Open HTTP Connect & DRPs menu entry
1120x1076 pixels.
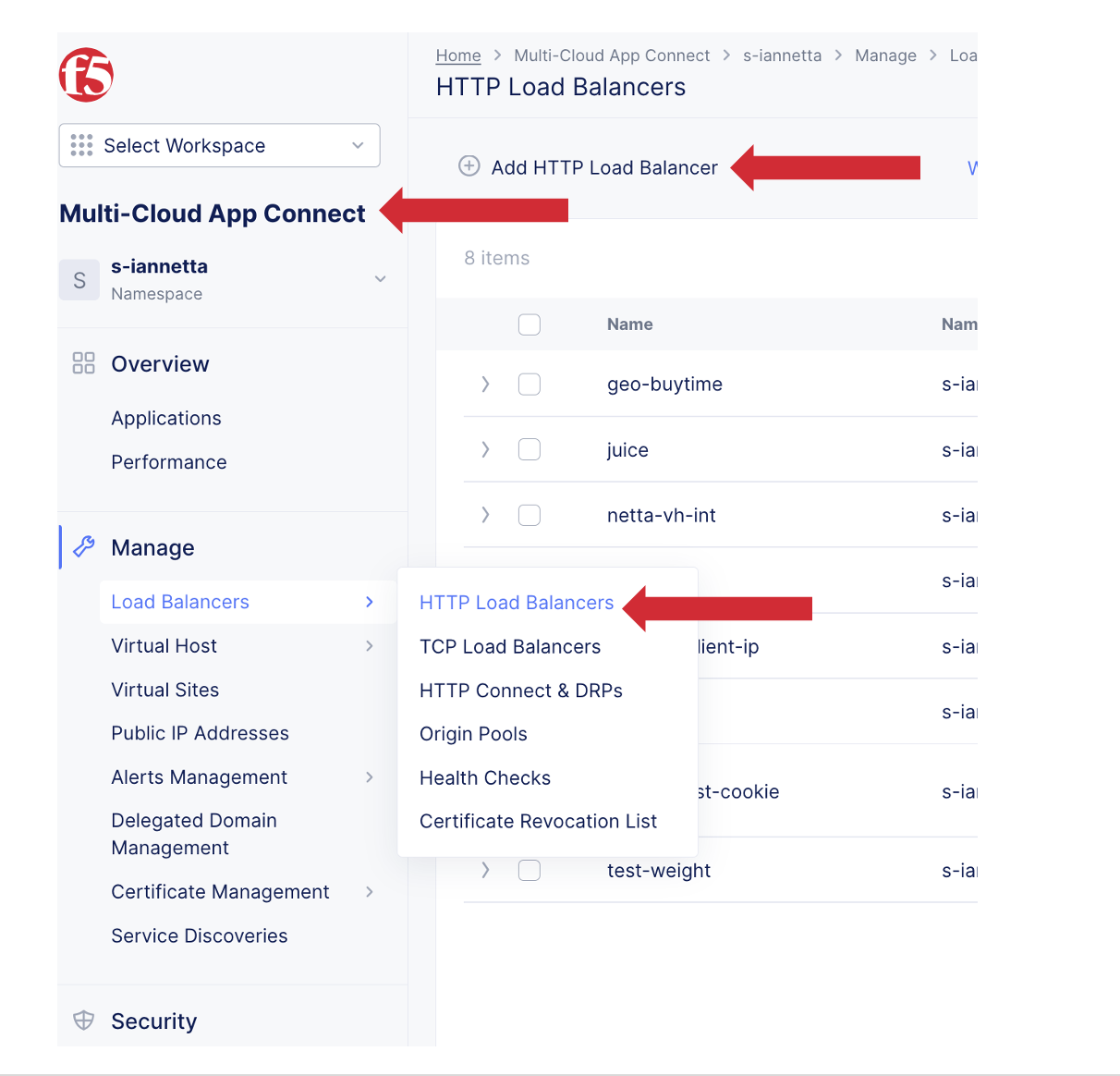[x=521, y=691]
